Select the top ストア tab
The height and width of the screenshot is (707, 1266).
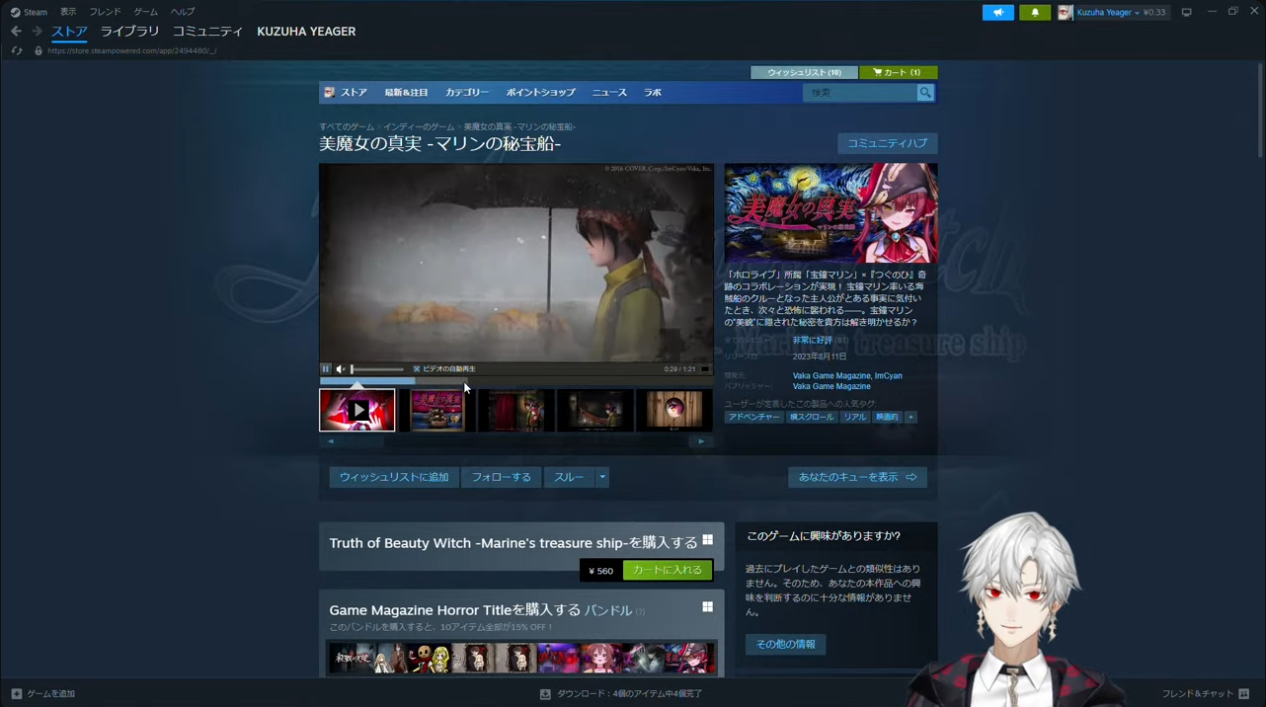click(69, 31)
